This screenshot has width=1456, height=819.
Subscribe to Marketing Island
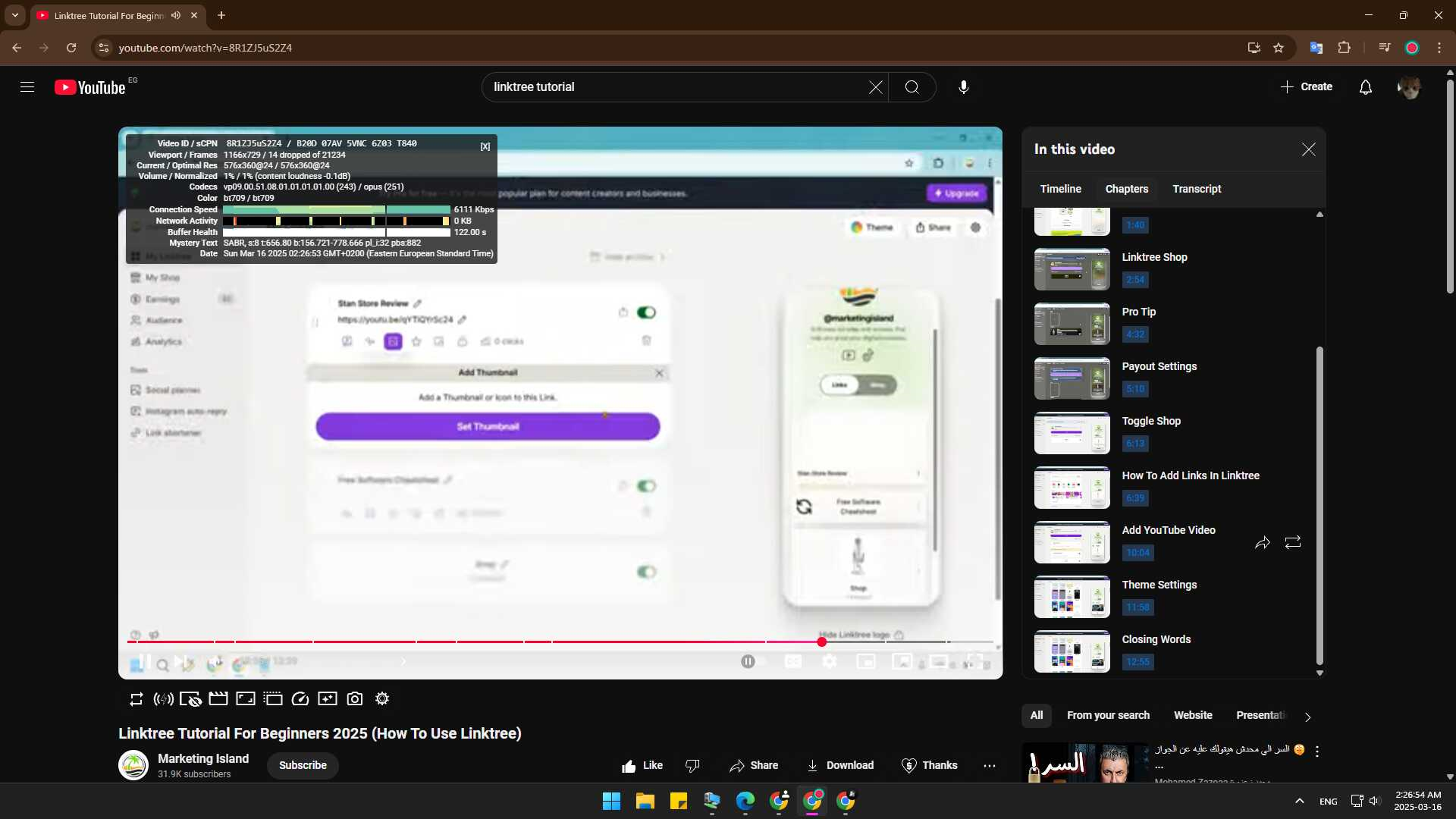[303, 766]
